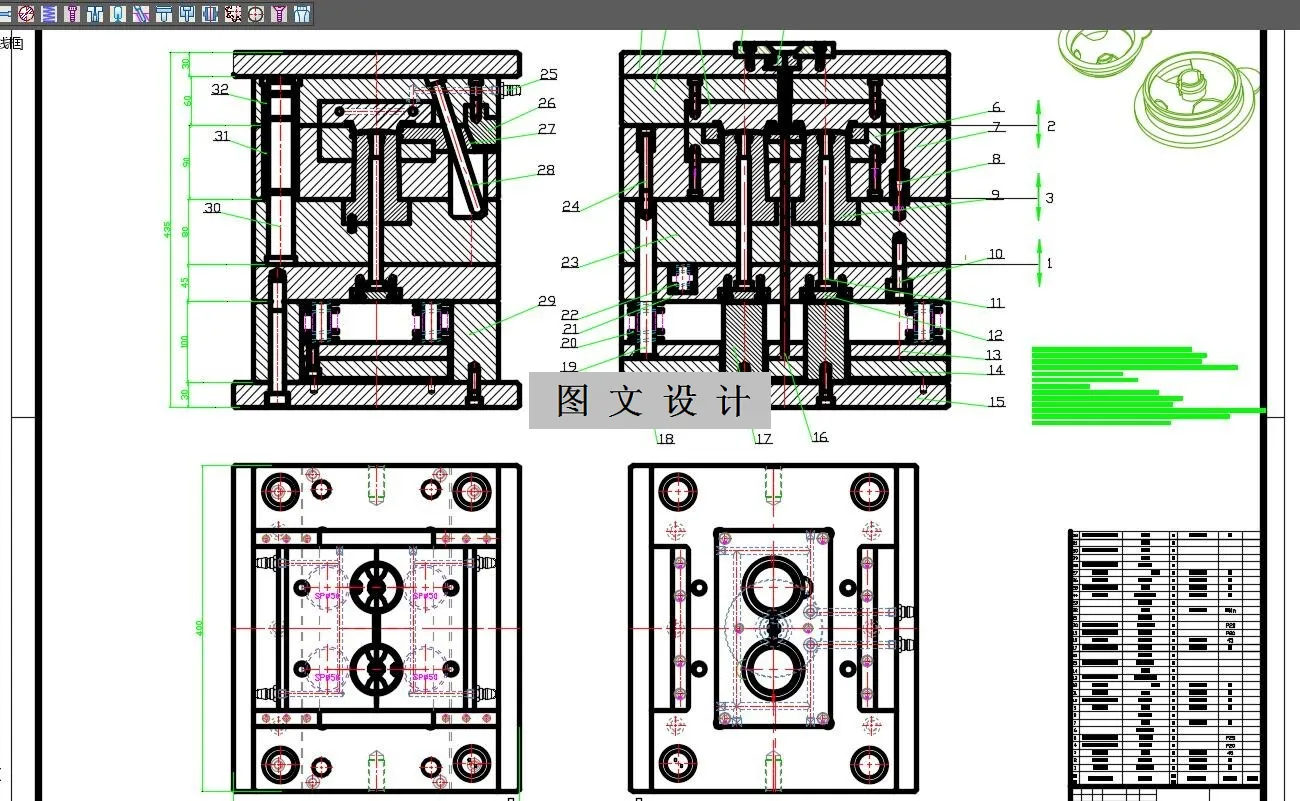
Task: Click part balloon number 16
Action: (x=820, y=437)
